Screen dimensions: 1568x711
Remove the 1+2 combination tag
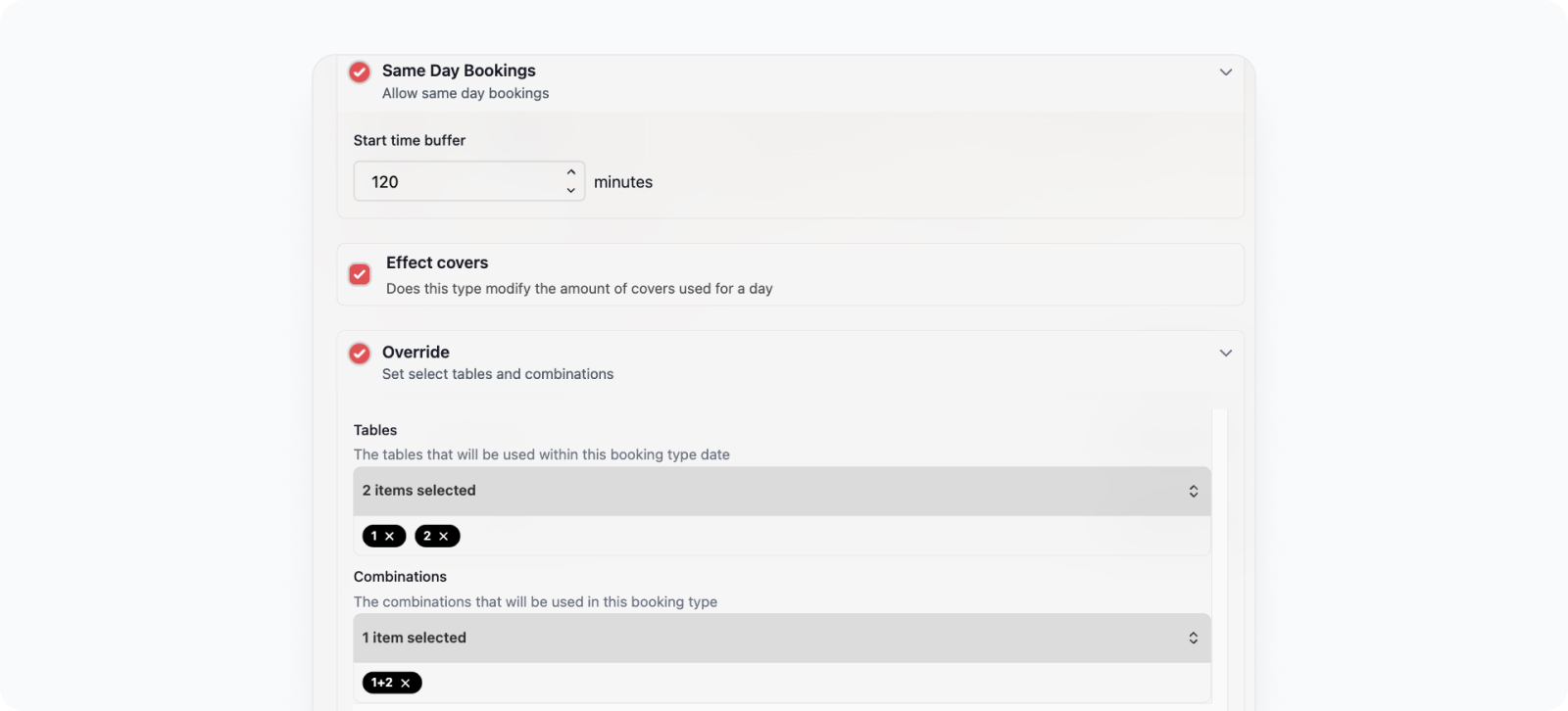click(x=405, y=683)
